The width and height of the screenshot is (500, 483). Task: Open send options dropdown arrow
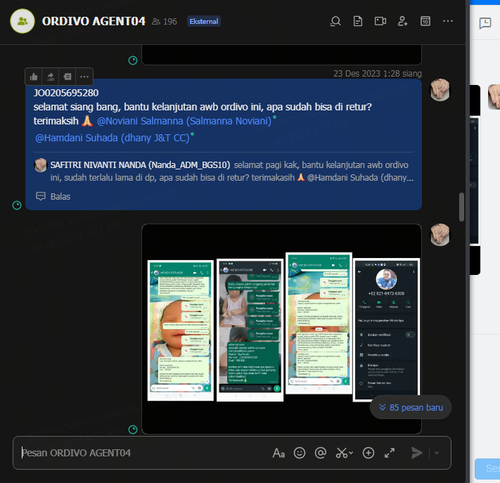coord(437,453)
